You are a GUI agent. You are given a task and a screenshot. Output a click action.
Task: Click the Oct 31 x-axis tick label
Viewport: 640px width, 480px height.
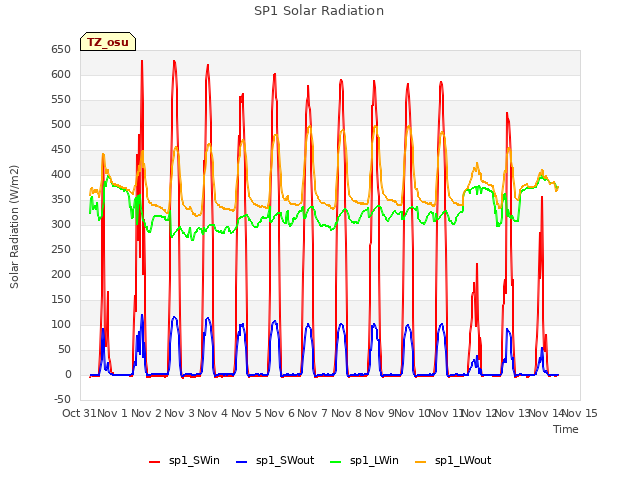click(79, 413)
